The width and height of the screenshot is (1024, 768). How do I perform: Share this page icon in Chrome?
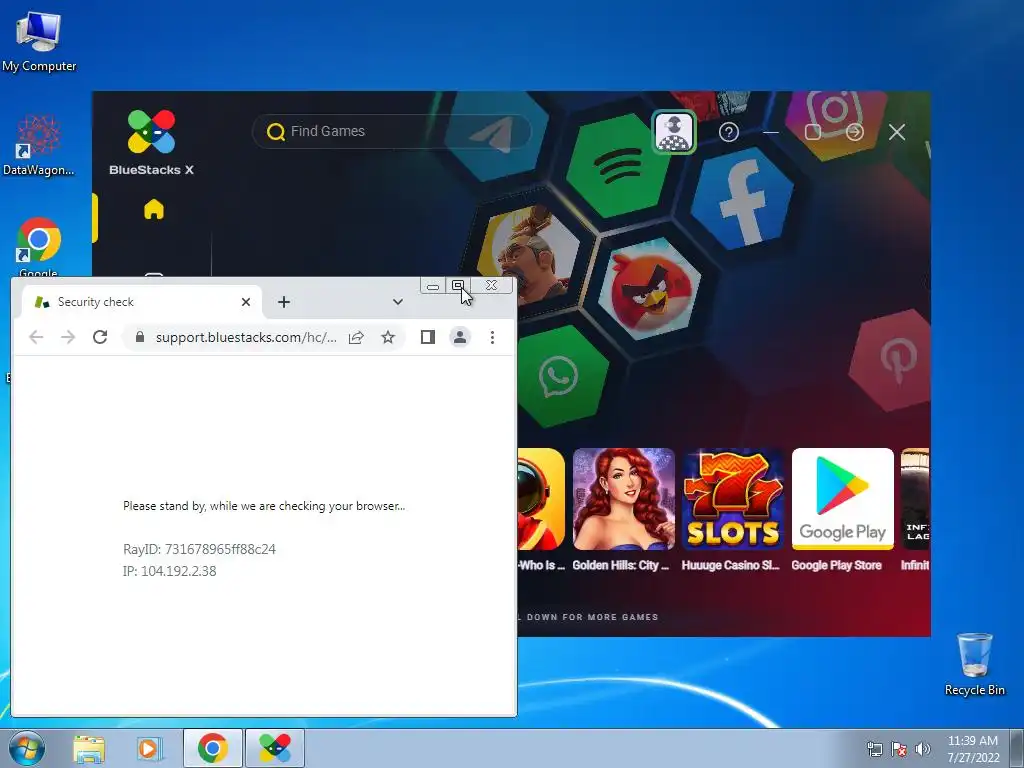(x=356, y=337)
